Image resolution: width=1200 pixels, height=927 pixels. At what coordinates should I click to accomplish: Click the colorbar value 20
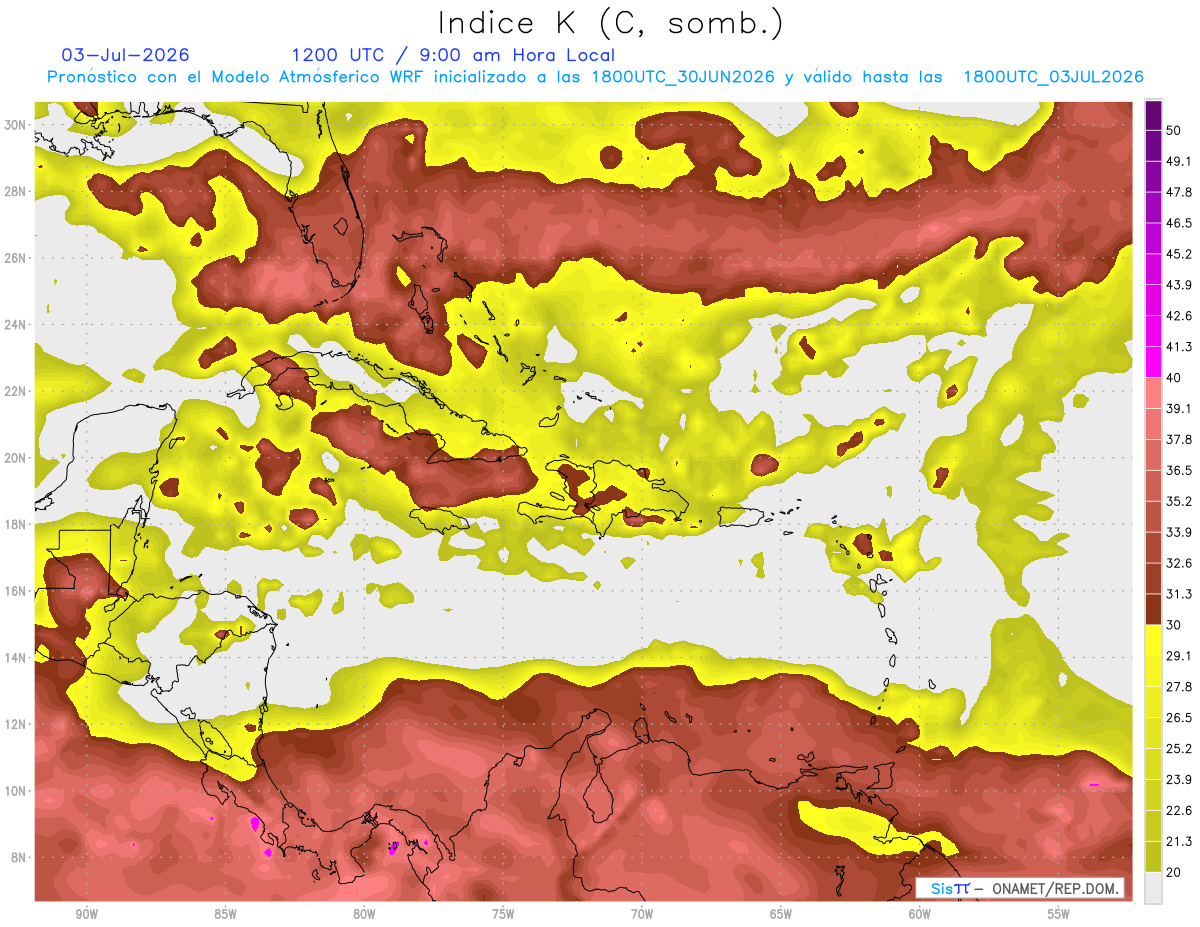1175,872
